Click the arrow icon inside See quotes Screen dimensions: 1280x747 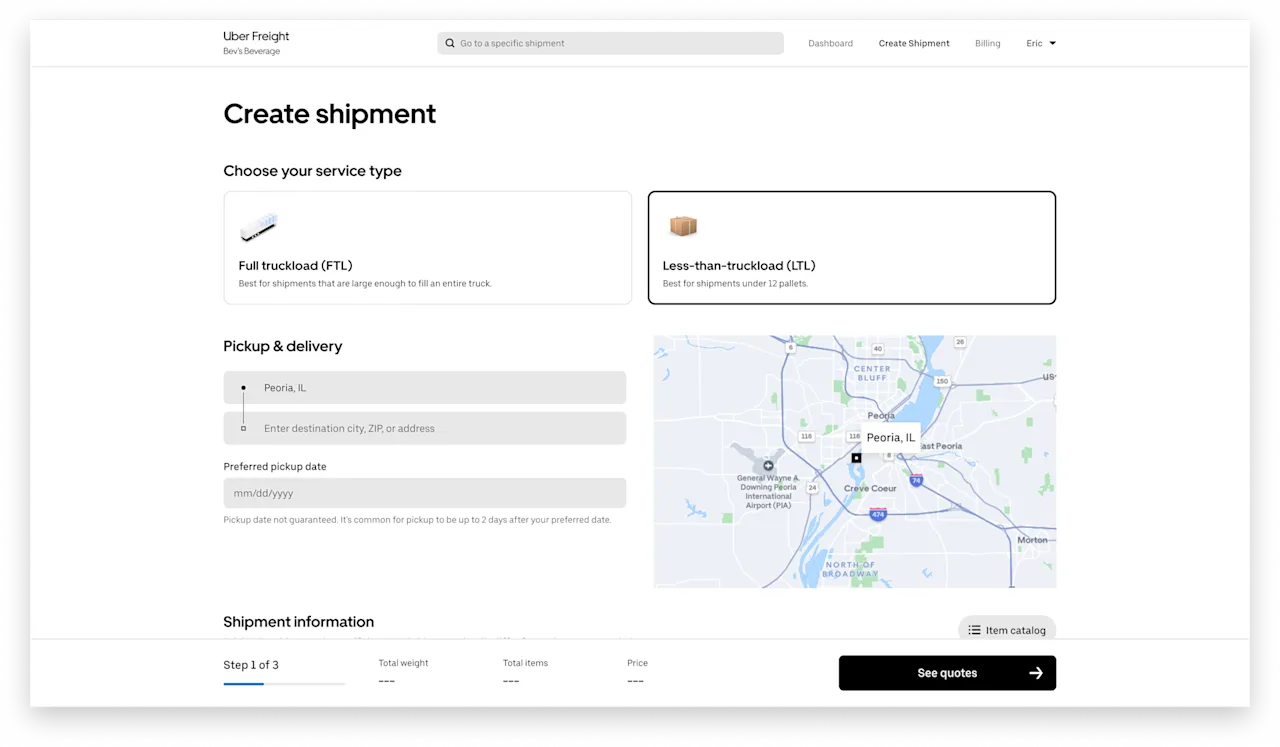point(1036,673)
